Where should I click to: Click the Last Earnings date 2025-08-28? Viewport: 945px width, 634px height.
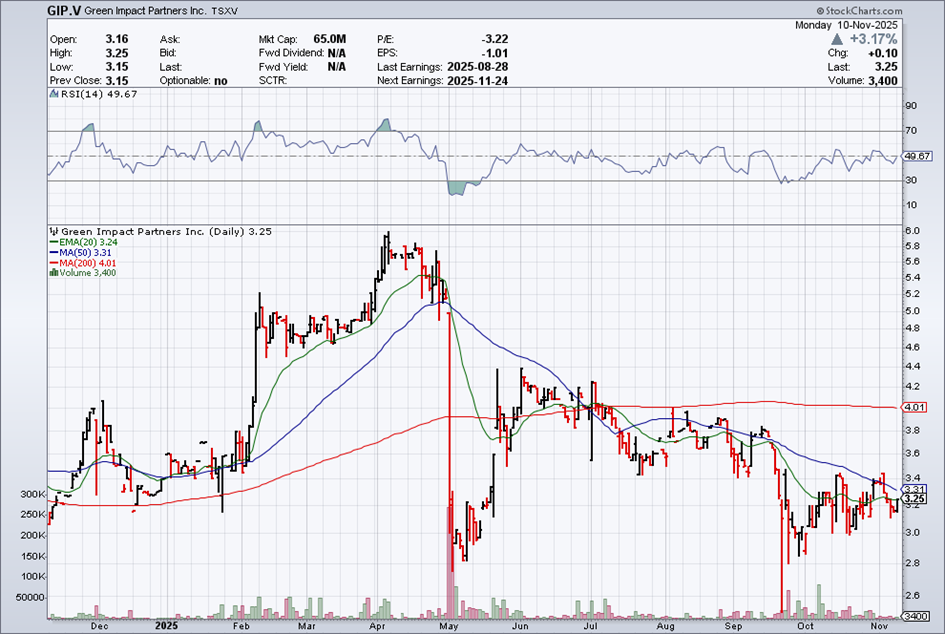click(x=478, y=67)
